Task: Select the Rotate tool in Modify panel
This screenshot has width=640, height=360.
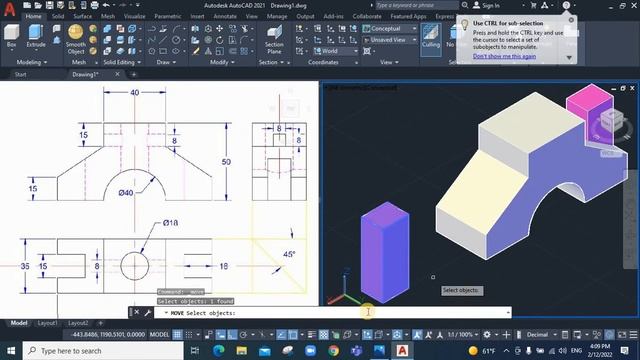Action: coord(220,40)
